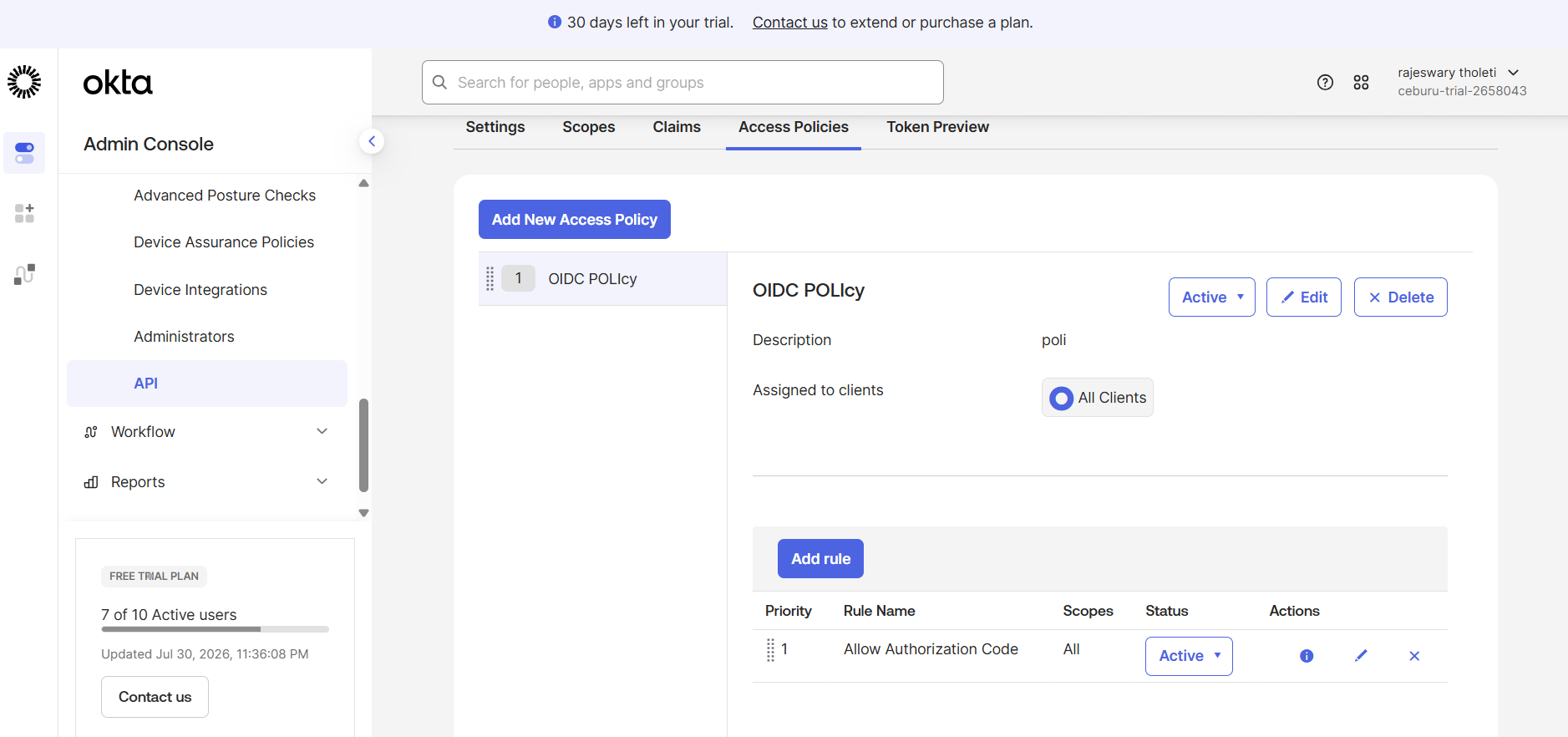Image resolution: width=1568 pixels, height=737 pixels.
Task: Click the Reports chart icon
Action: tap(91, 482)
